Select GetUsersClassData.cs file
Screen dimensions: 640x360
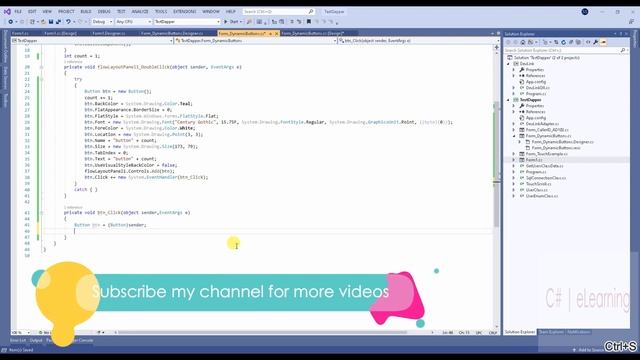click(x=544, y=166)
